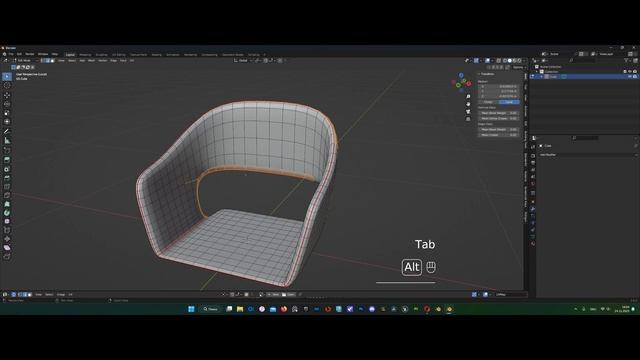The width and height of the screenshot is (640, 360).
Task: Select the Move tool
Action: tap(7, 95)
